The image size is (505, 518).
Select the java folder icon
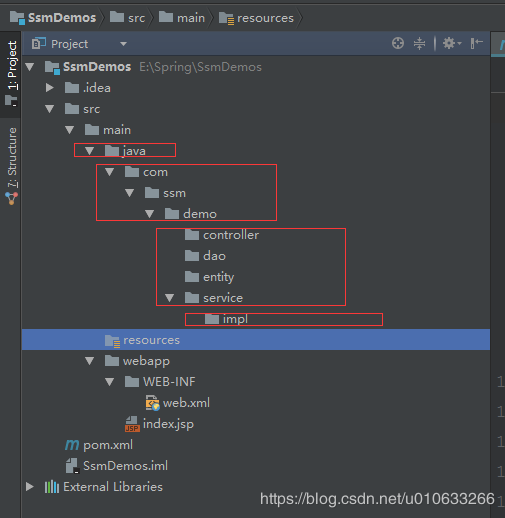point(112,151)
